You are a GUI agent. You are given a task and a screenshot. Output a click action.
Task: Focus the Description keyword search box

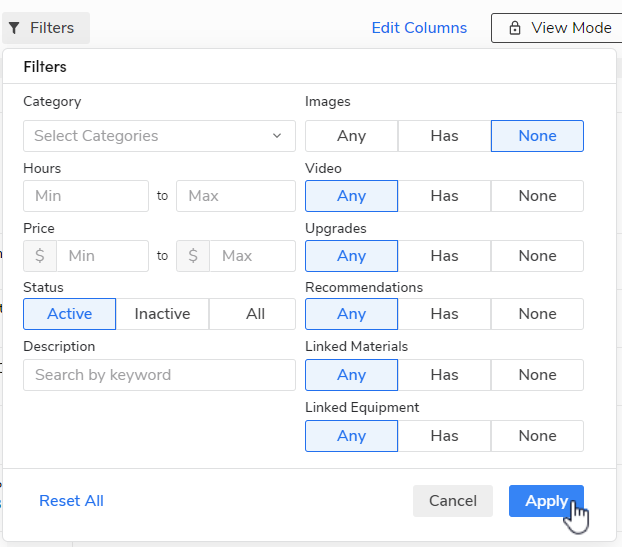point(159,375)
